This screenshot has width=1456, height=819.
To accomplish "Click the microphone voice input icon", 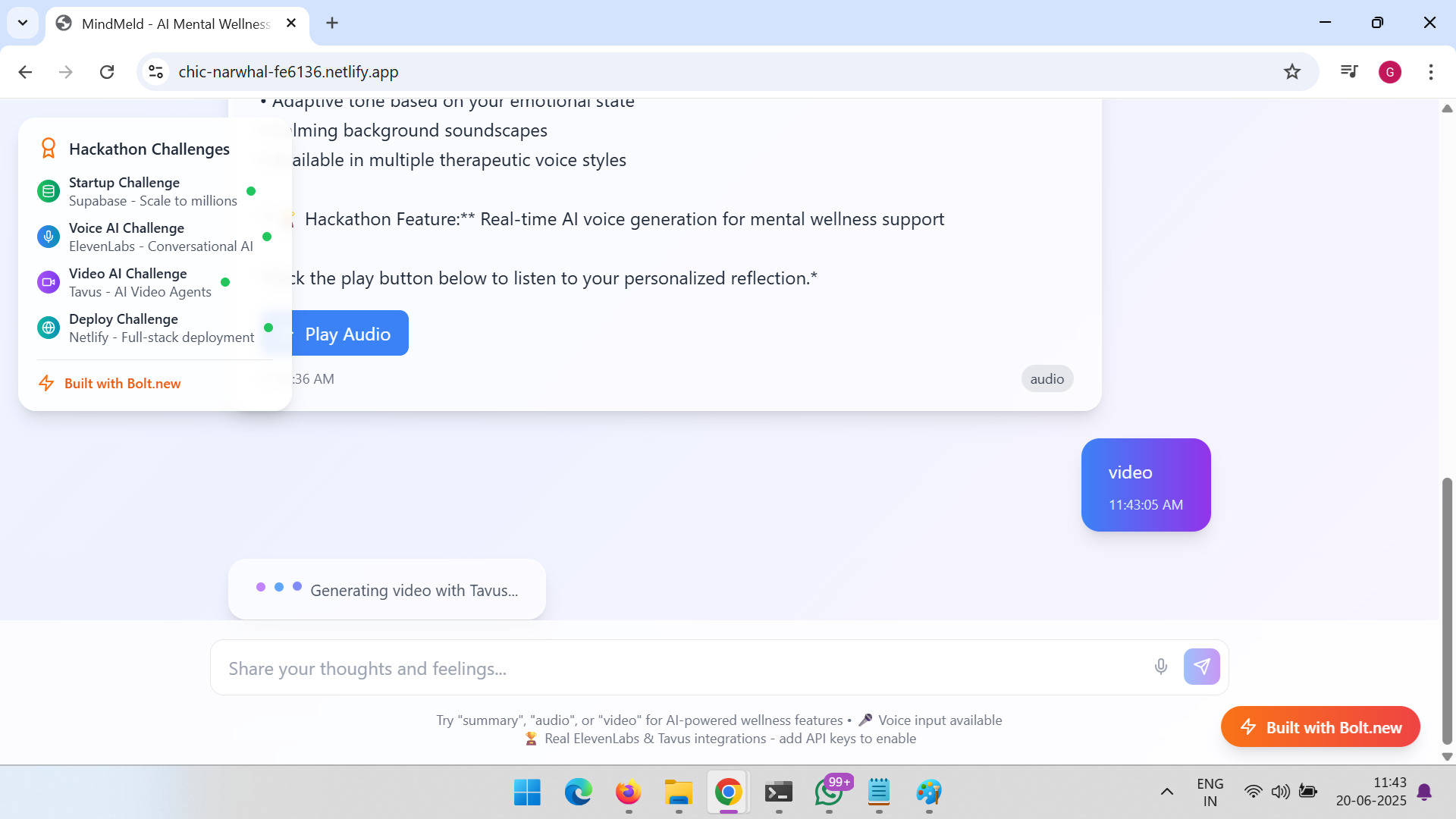I will (1160, 667).
